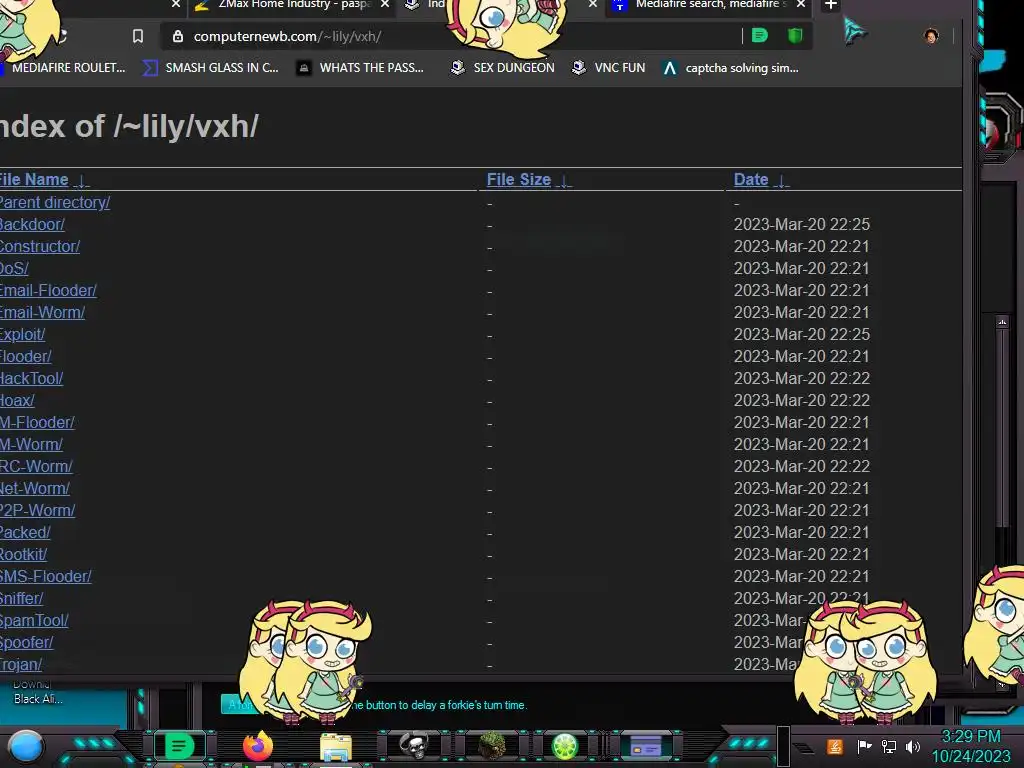Open the SMS-Flooder/ folder
The width and height of the screenshot is (1024, 768).
pos(46,576)
